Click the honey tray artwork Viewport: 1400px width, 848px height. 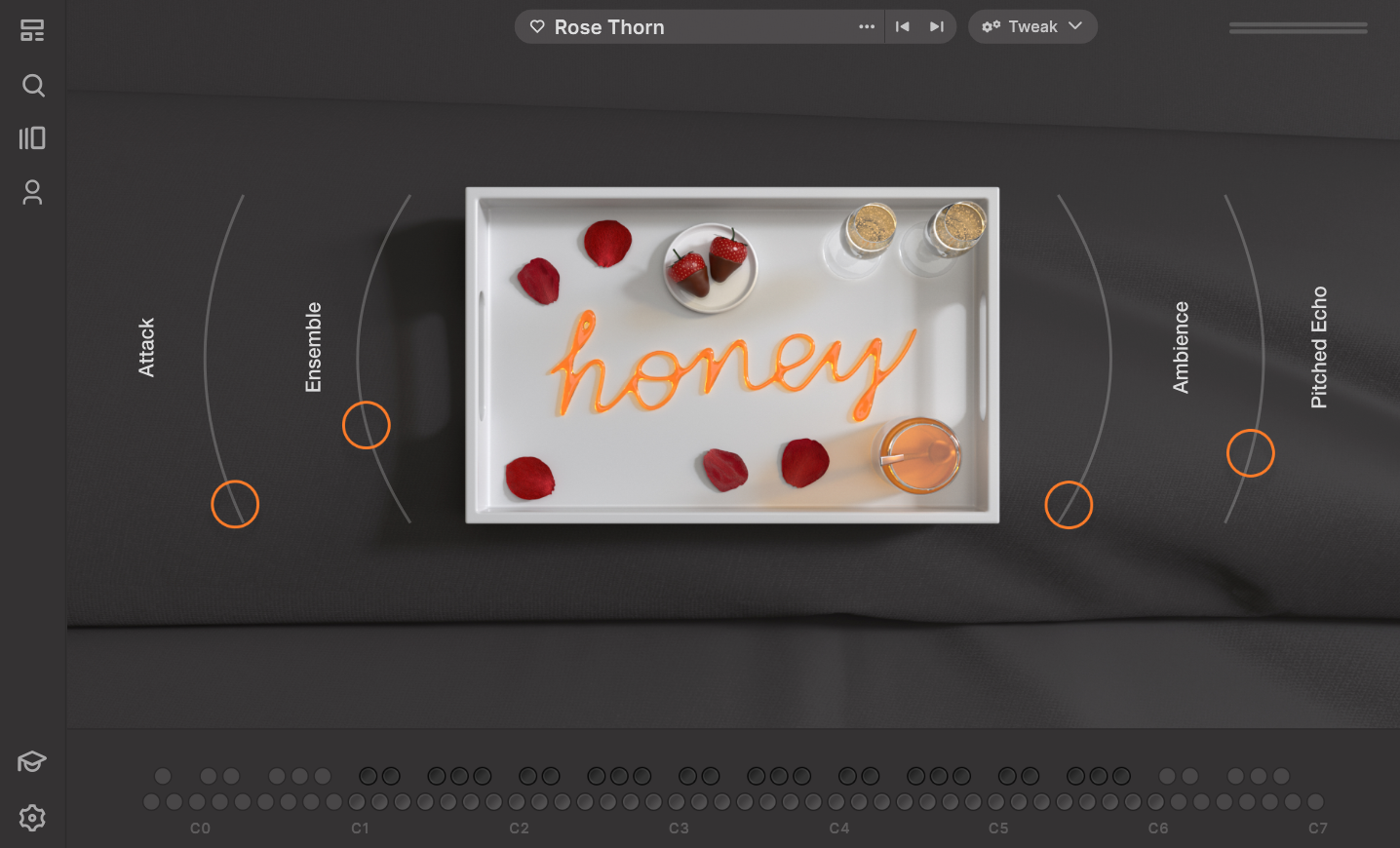pos(732,355)
